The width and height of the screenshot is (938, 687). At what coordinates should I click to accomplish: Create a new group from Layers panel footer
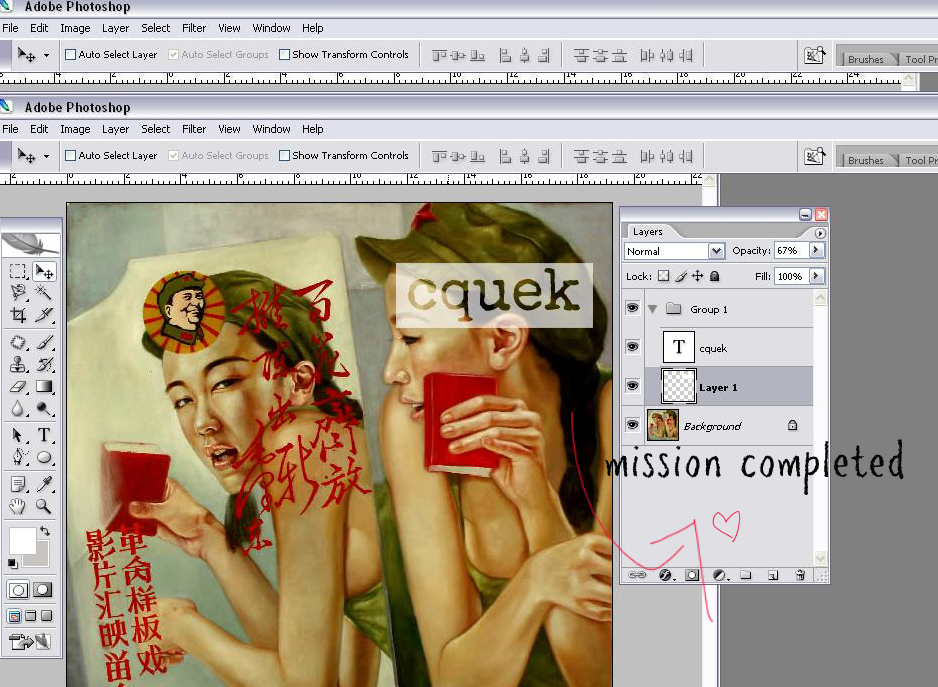point(745,575)
